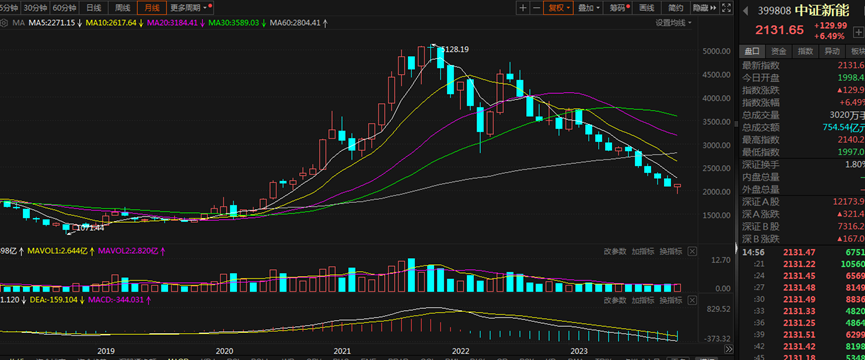The image size is (865, 360).
Task: Switch to 日线 daily chart
Action: click(94, 8)
